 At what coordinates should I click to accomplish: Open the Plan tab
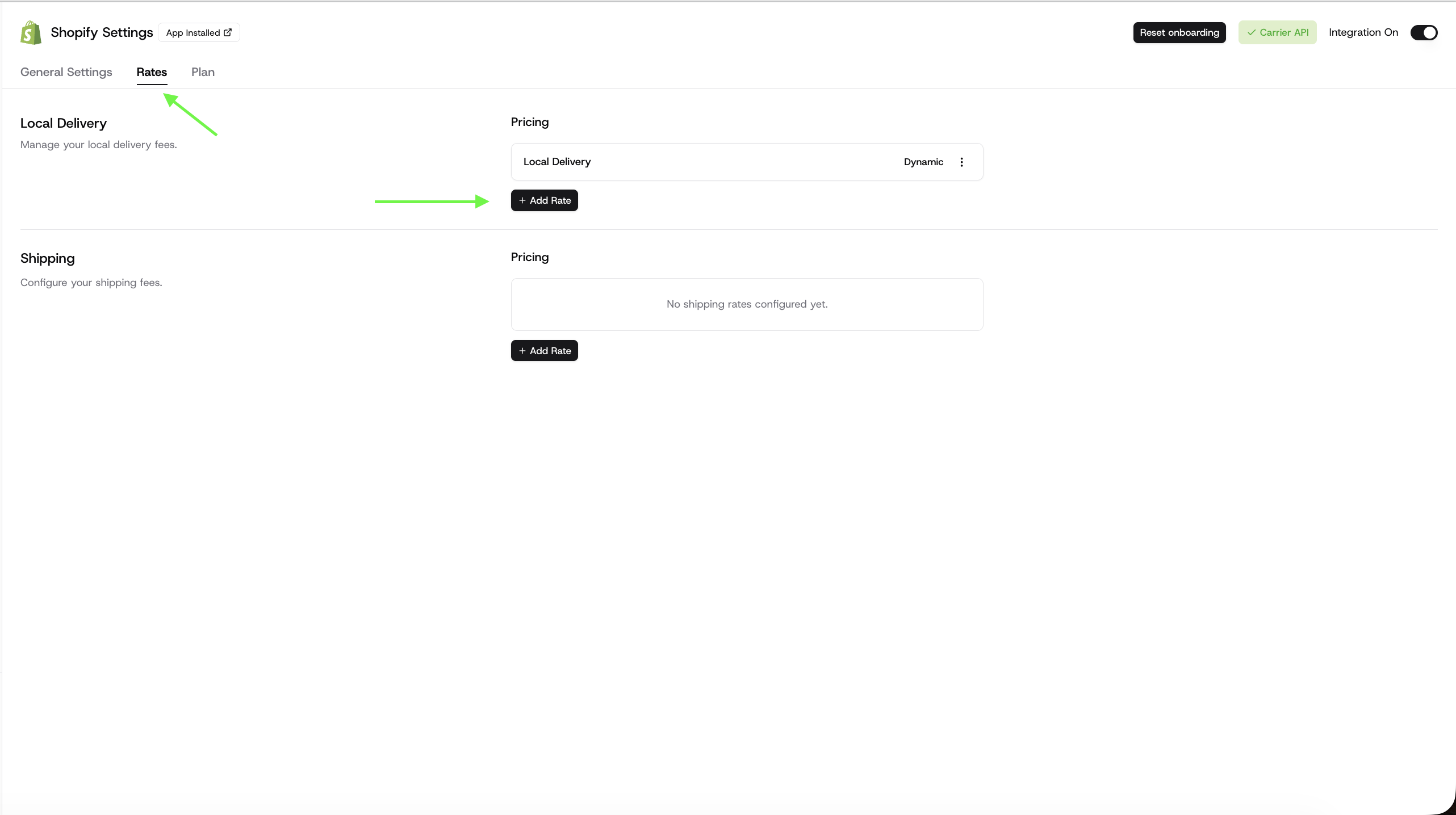point(203,72)
